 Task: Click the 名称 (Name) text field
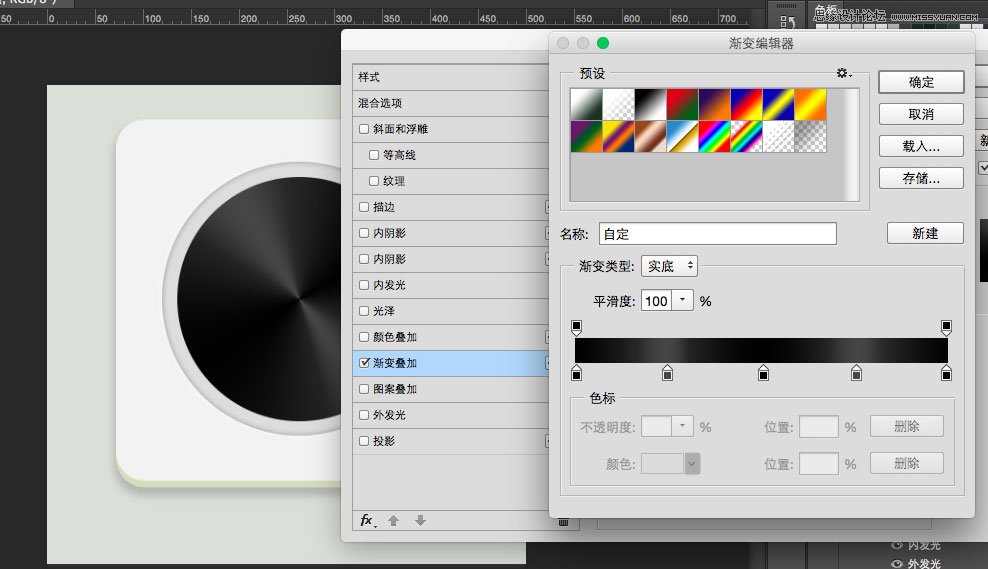(x=717, y=234)
